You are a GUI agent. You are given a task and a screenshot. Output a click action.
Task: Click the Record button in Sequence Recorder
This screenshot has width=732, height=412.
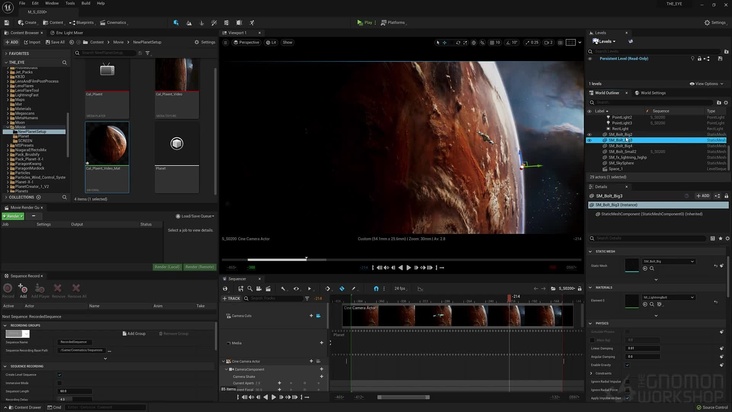(x=8, y=290)
